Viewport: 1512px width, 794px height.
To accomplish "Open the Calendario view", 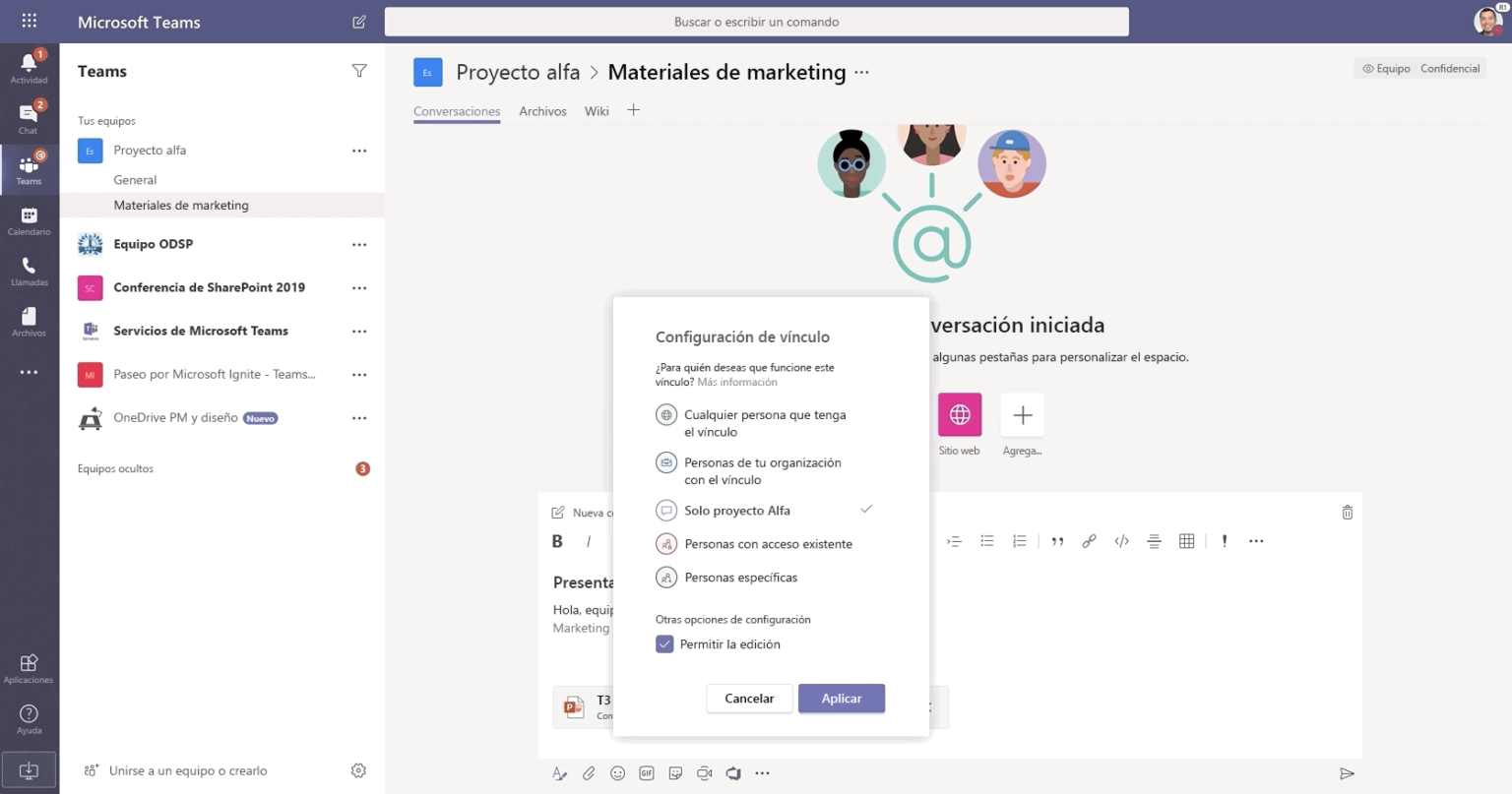I will (29, 221).
